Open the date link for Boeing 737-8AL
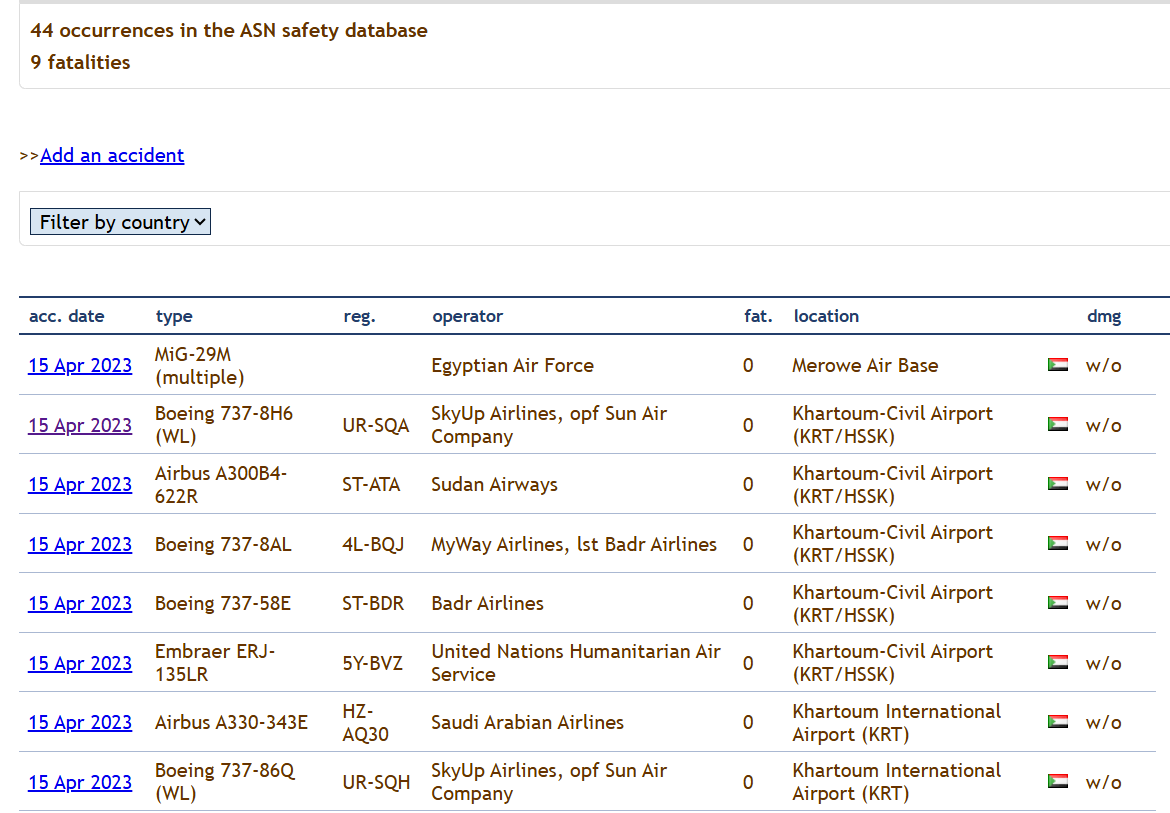1170x813 pixels. (x=80, y=544)
